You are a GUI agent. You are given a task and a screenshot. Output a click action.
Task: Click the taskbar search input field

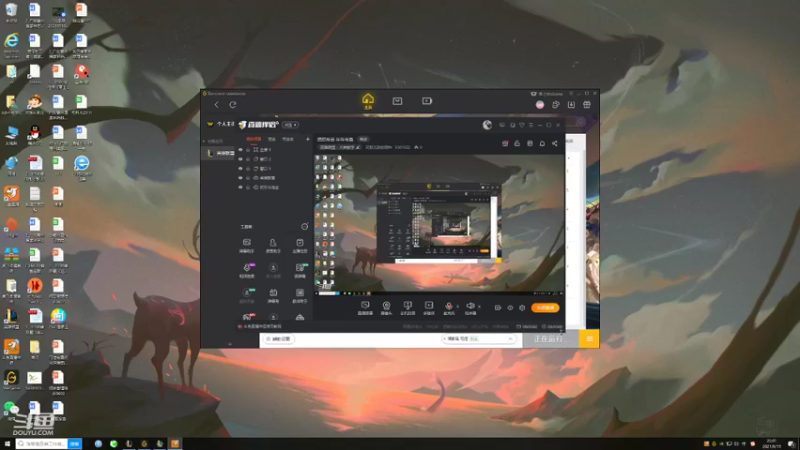tap(42, 444)
